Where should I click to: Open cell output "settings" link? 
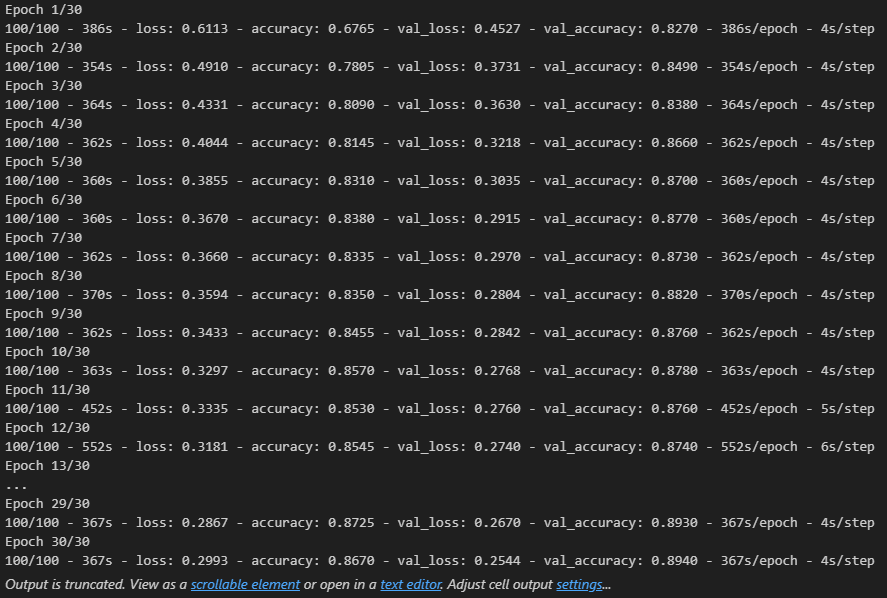[x=579, y=584]
